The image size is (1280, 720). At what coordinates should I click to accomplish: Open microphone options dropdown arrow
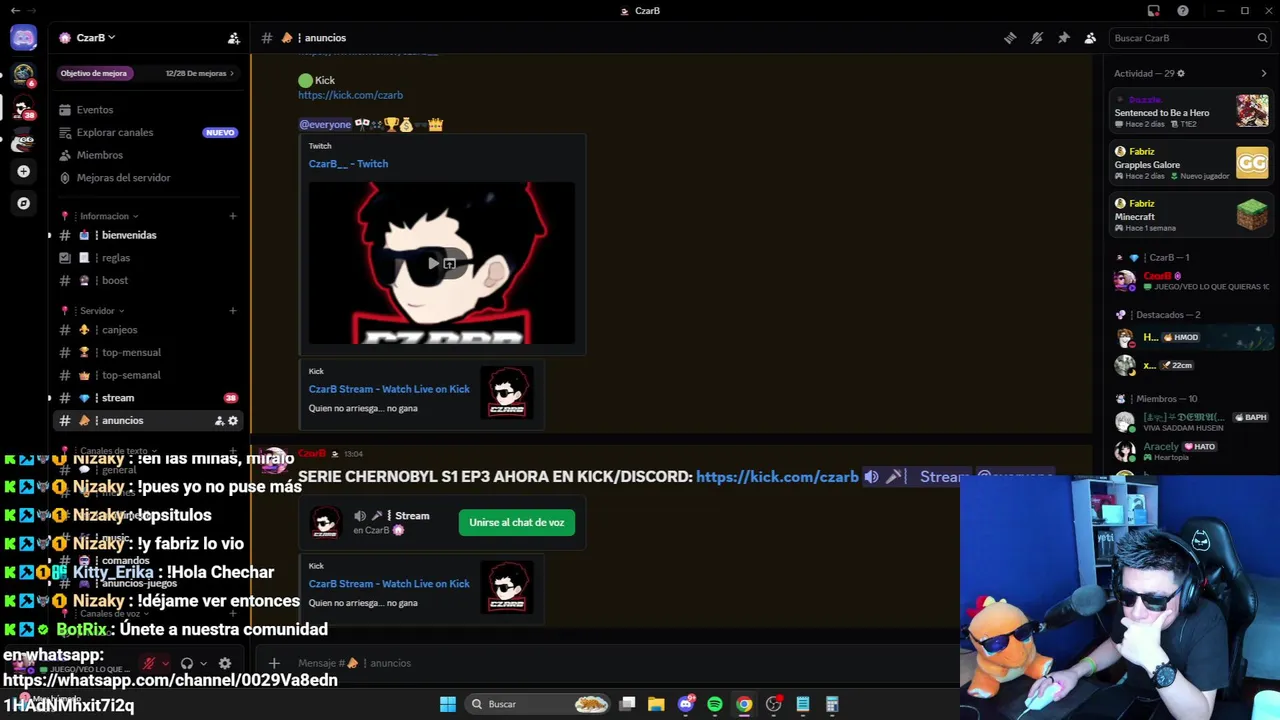[x=165, y=663]
